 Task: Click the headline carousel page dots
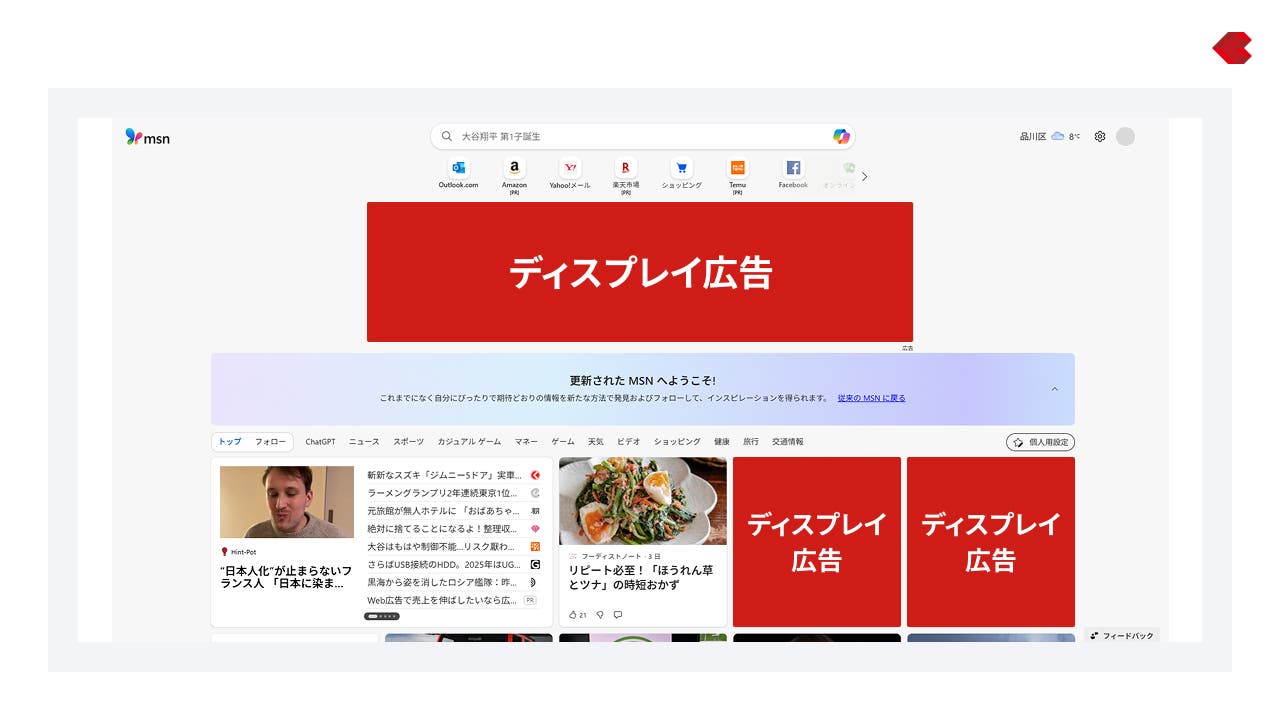tap(381, 616)
